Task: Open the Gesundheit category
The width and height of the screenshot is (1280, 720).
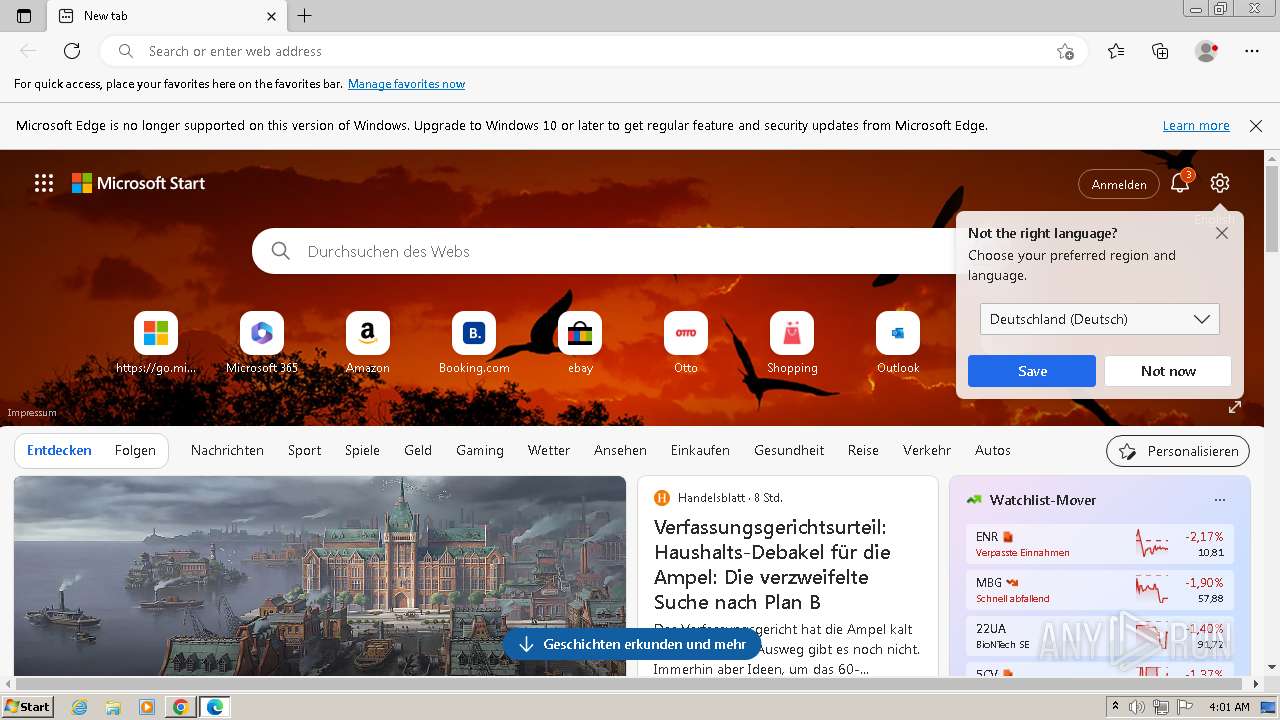Action: tap(789, 450)
